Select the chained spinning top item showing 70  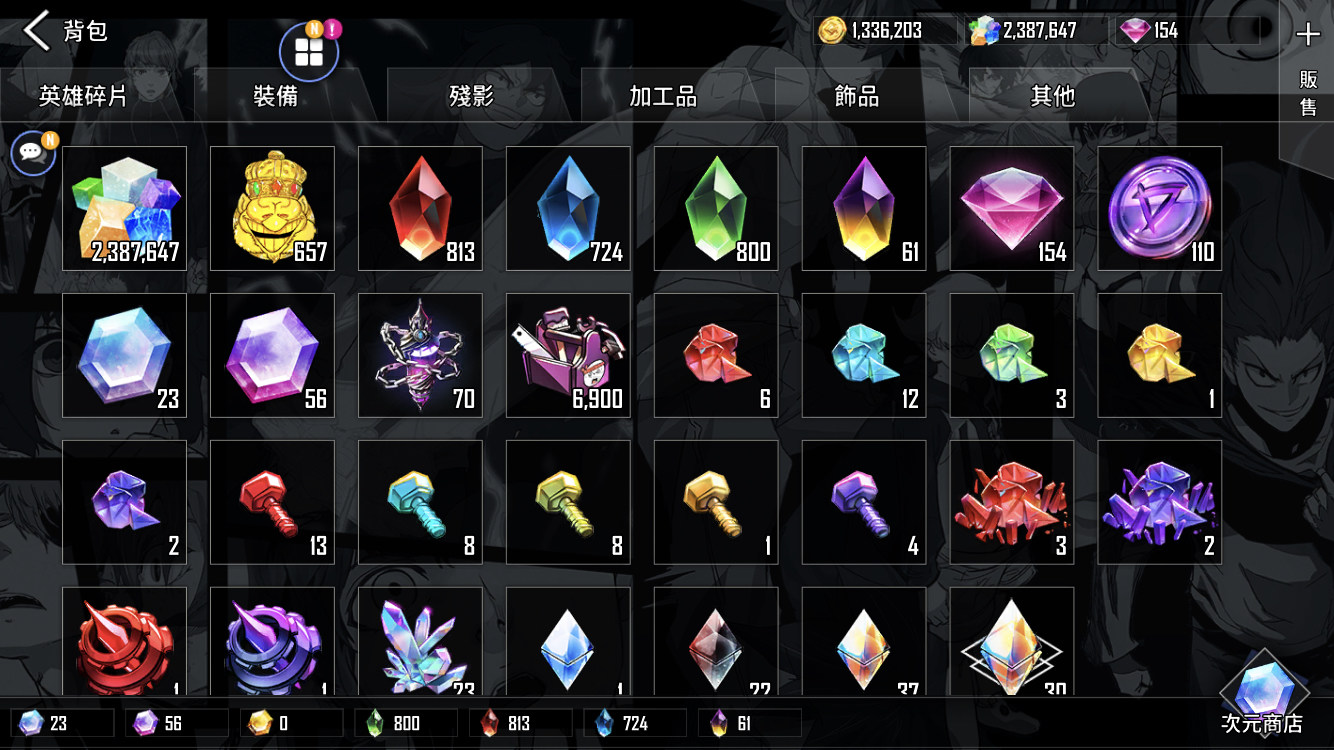coord(420,355)
